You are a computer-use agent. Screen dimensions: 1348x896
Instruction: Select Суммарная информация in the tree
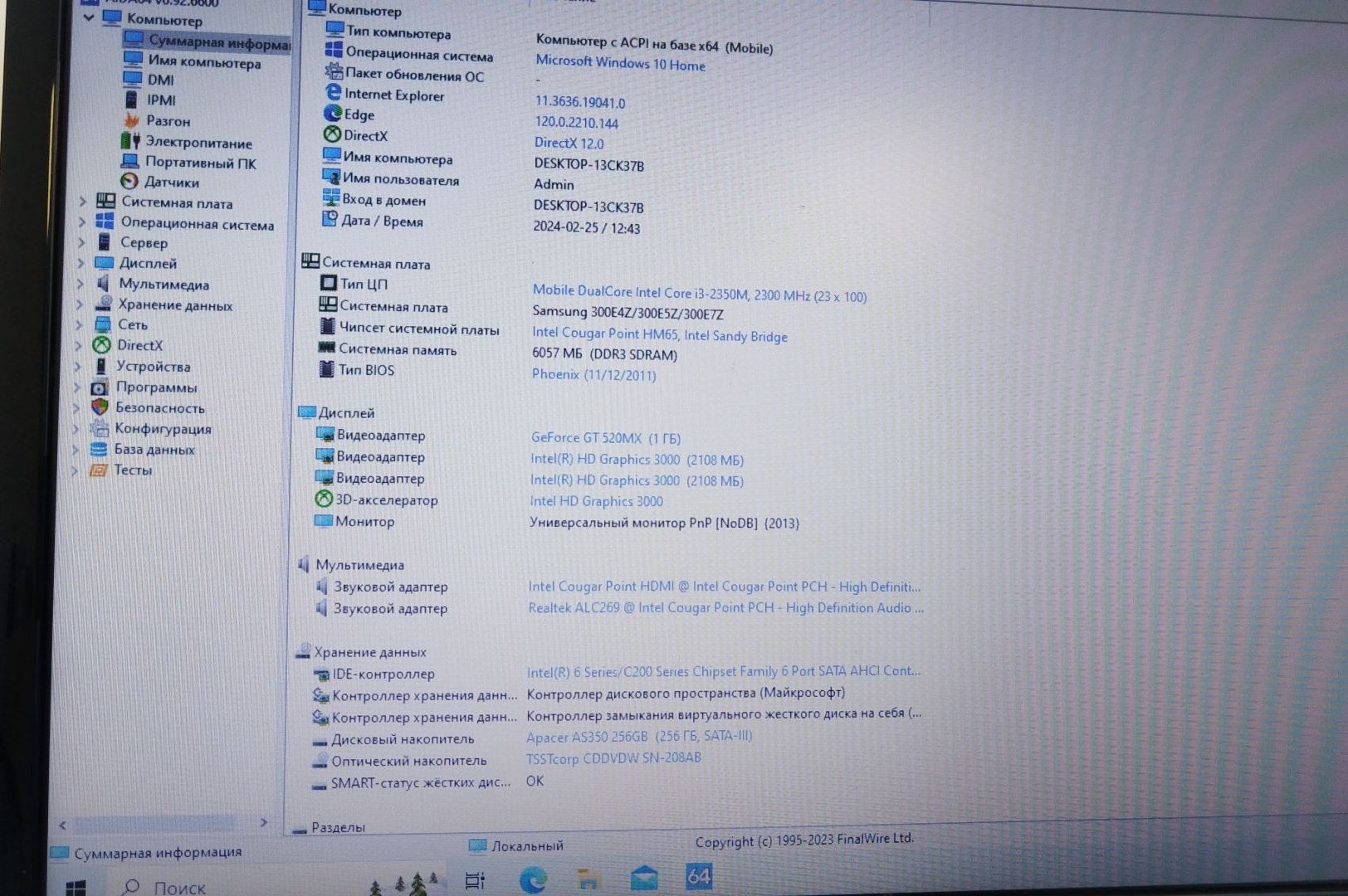[217, 41]
